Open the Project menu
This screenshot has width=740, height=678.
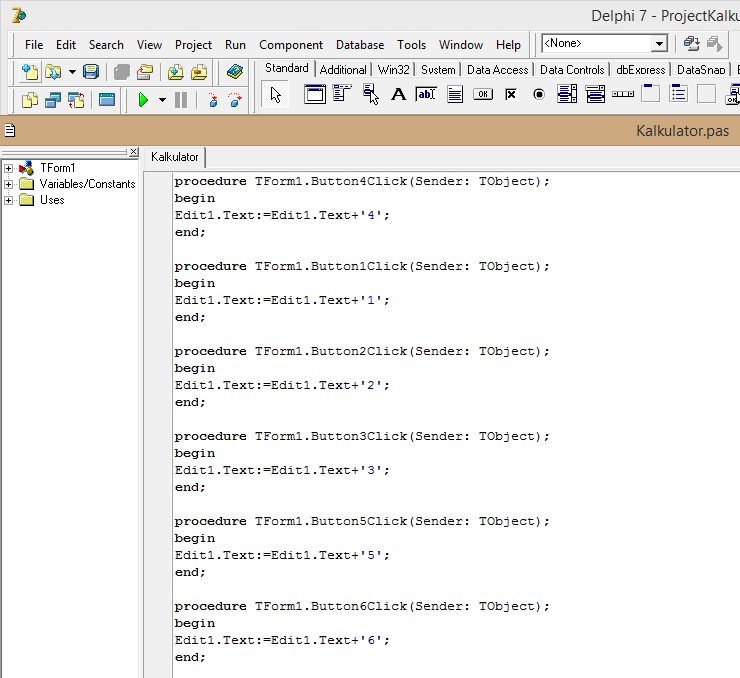(193, 45)
